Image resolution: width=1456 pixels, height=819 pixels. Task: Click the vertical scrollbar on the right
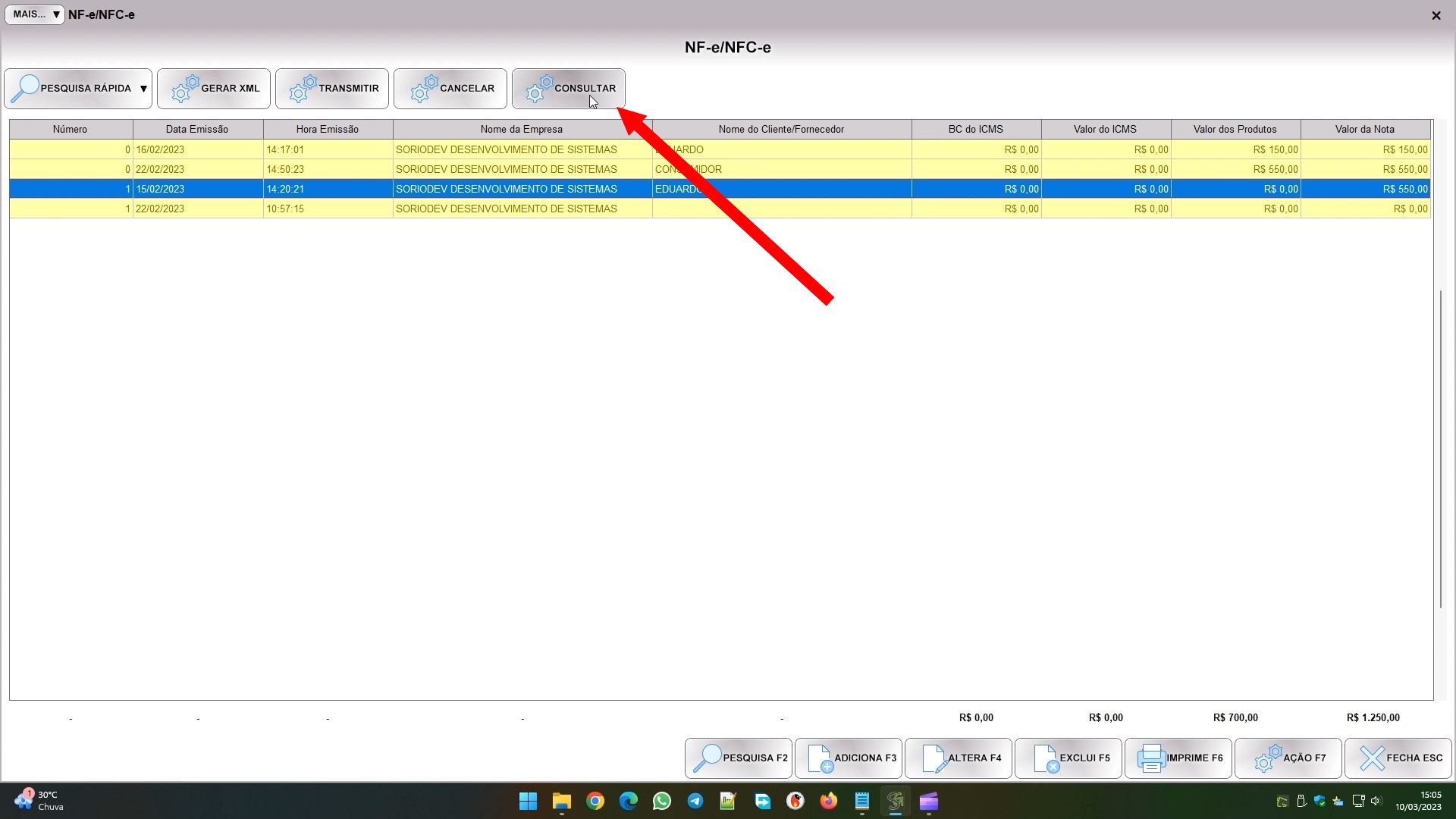tap(1441, 447)
